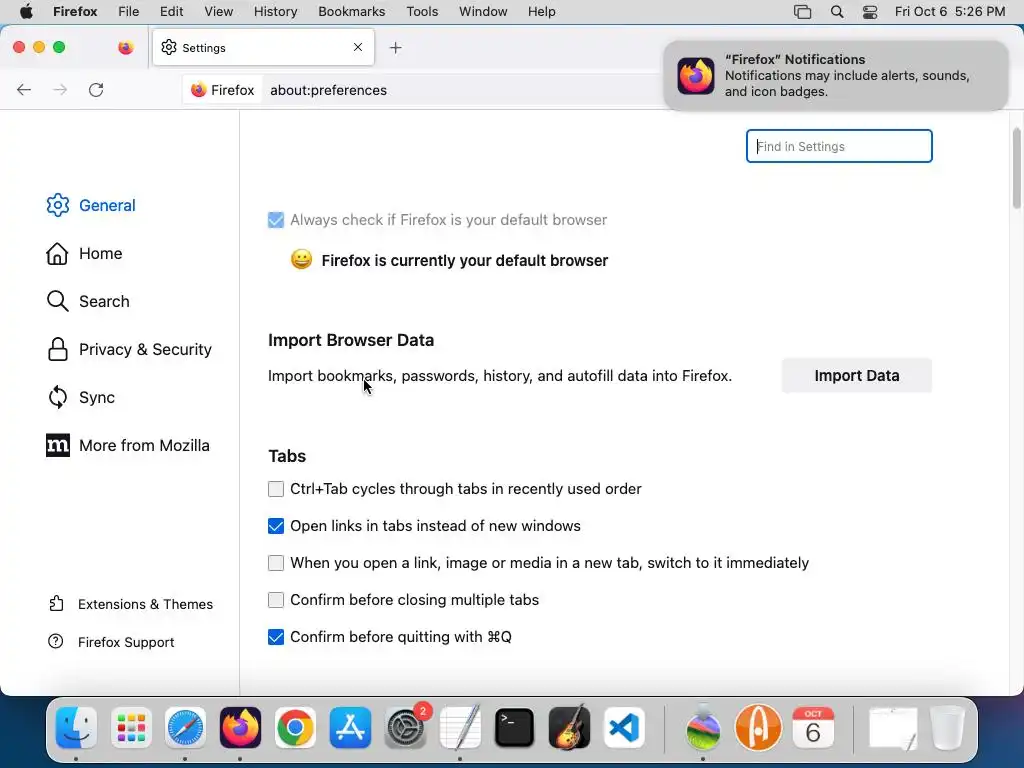This screenshot has width=1024, height=768.
Task: Open the Trash in the dock
Action: pos(948,728)
